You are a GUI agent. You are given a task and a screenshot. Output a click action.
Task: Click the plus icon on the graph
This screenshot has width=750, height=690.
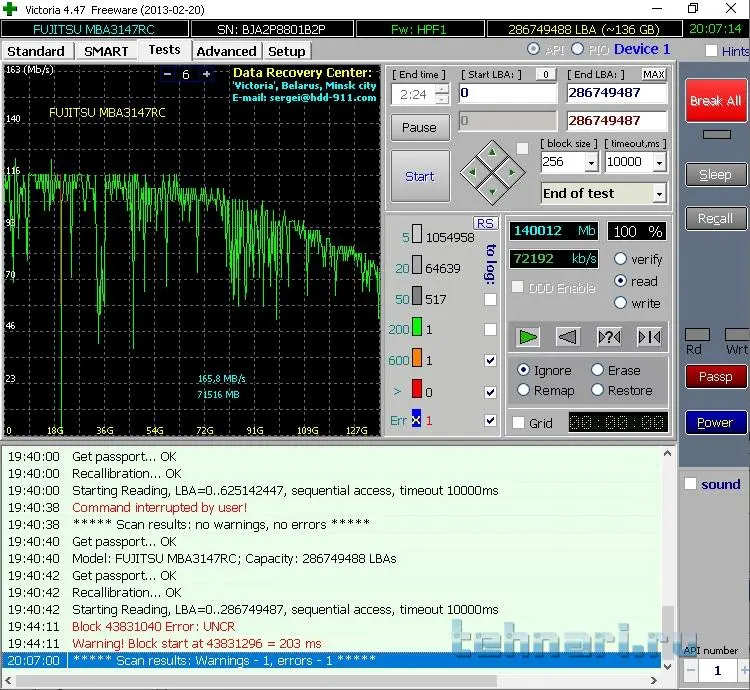pos(206,74)
